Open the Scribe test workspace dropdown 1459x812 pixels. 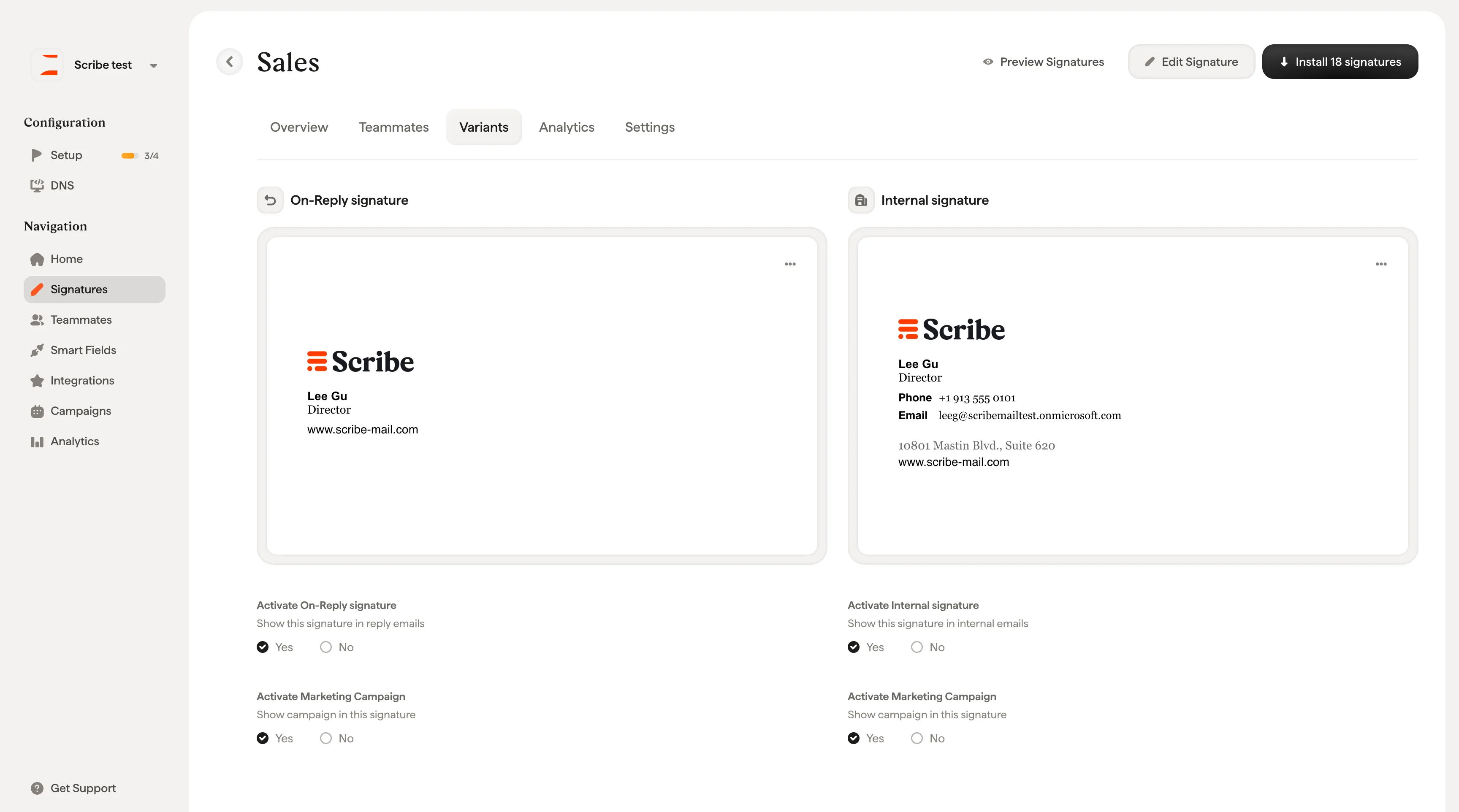pyautogui.click(x=154, y=65)
